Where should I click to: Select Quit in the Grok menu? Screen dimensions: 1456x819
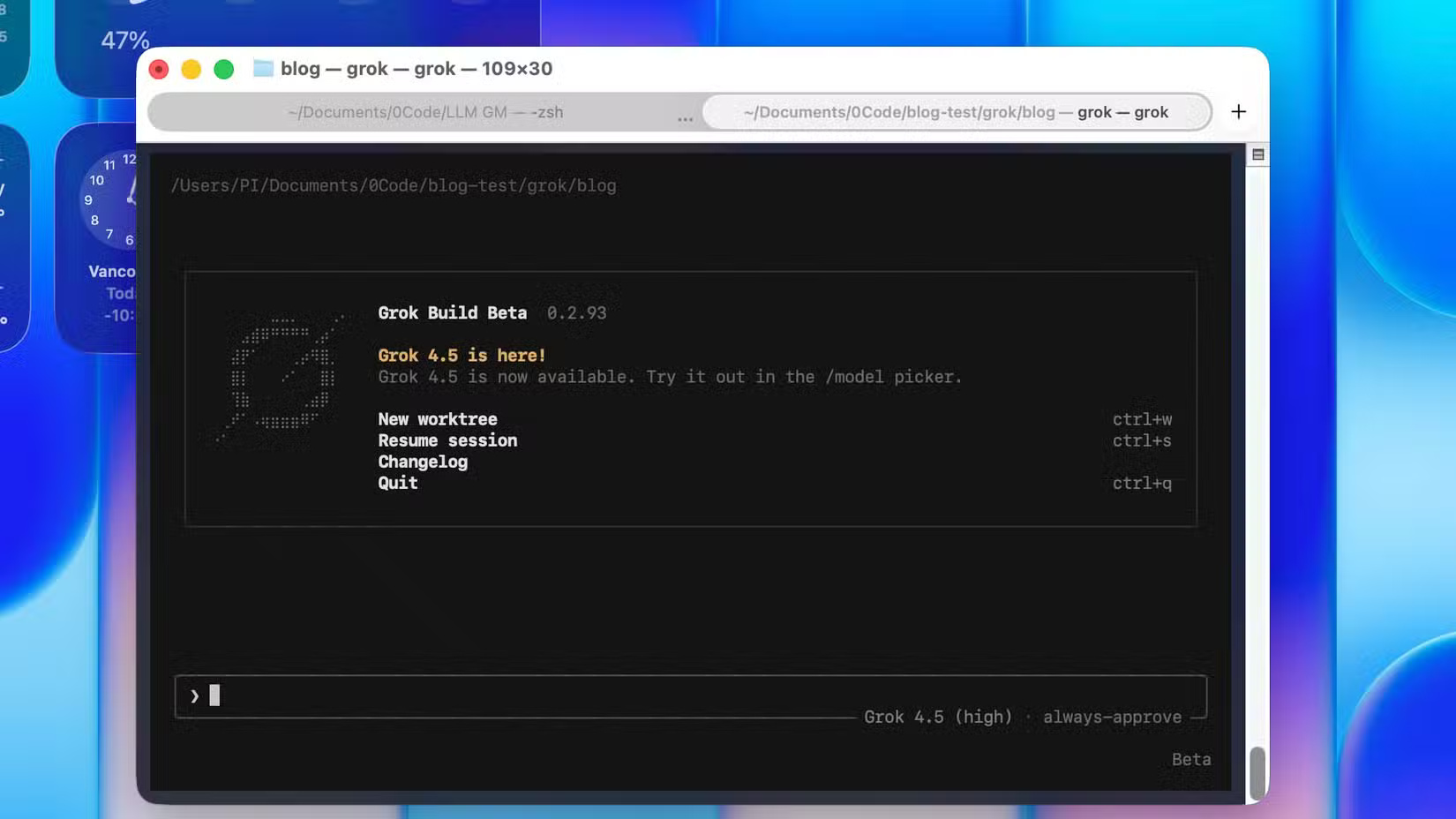pyautogui.click(x=398, y=483)
